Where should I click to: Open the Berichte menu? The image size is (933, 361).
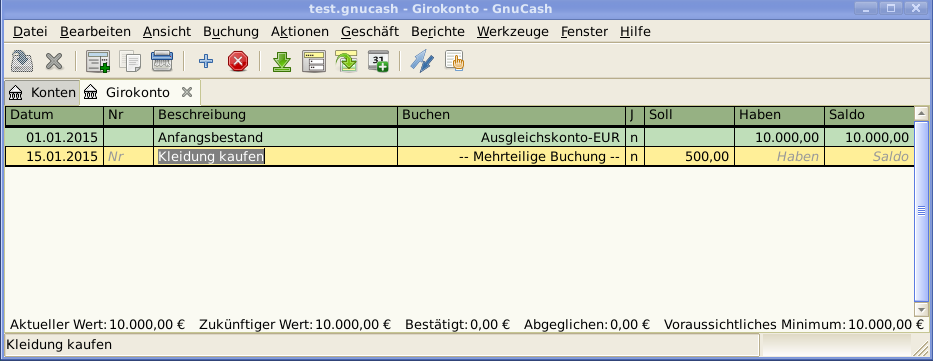[438, 32]
